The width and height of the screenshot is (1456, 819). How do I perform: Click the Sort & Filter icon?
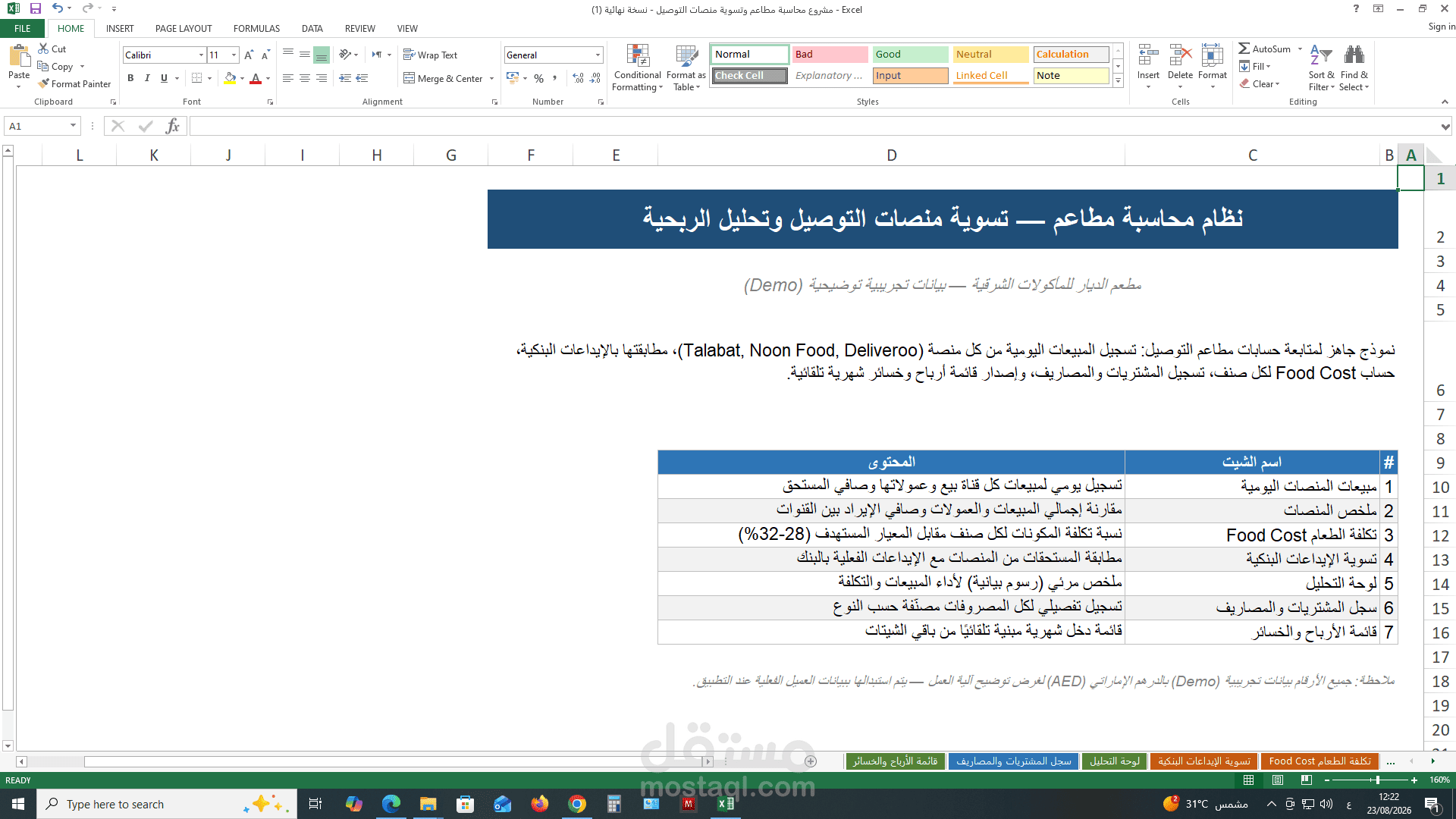(1321, 55)
